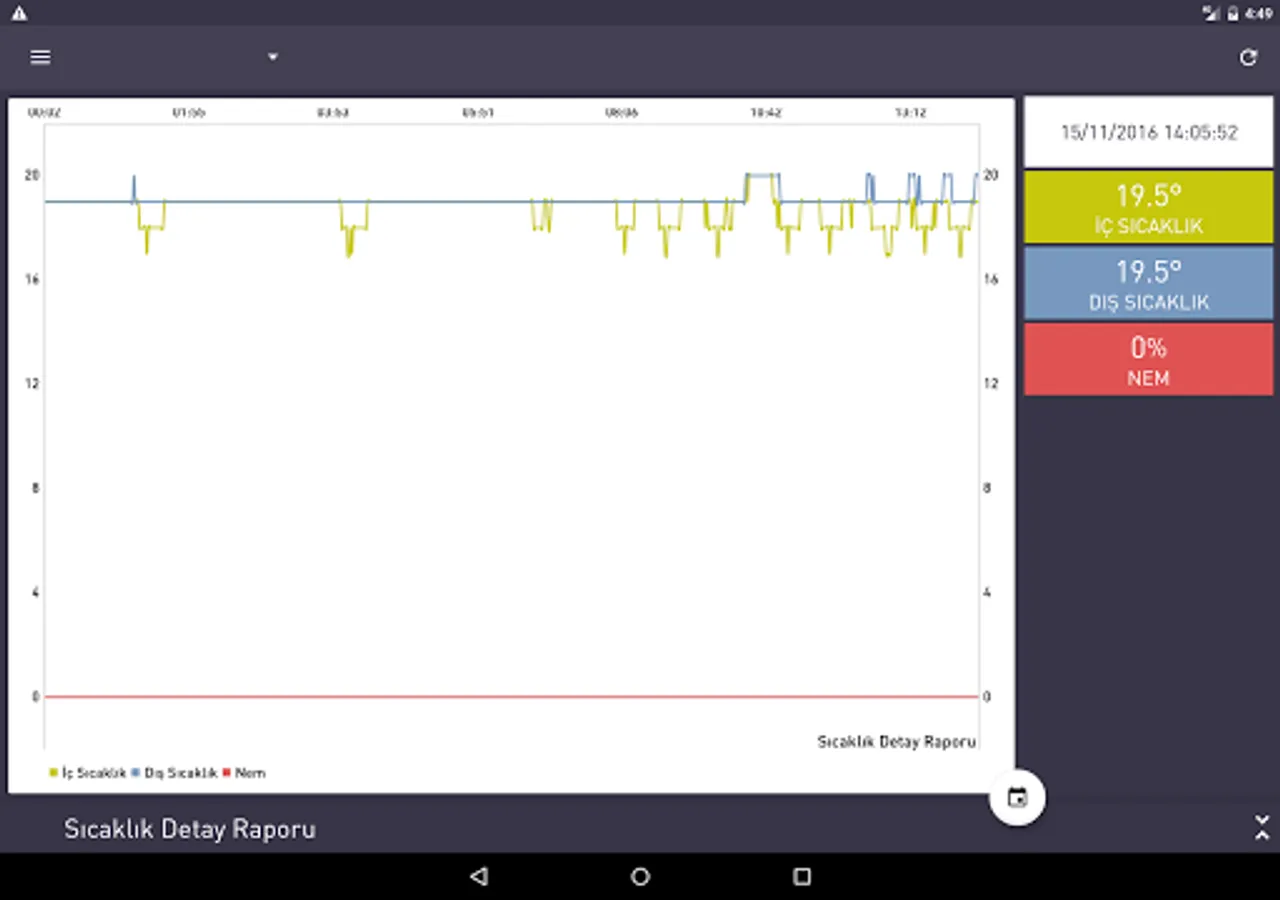Click the left axis value 12
The image size is (1280, 900).
pos(33,383)
